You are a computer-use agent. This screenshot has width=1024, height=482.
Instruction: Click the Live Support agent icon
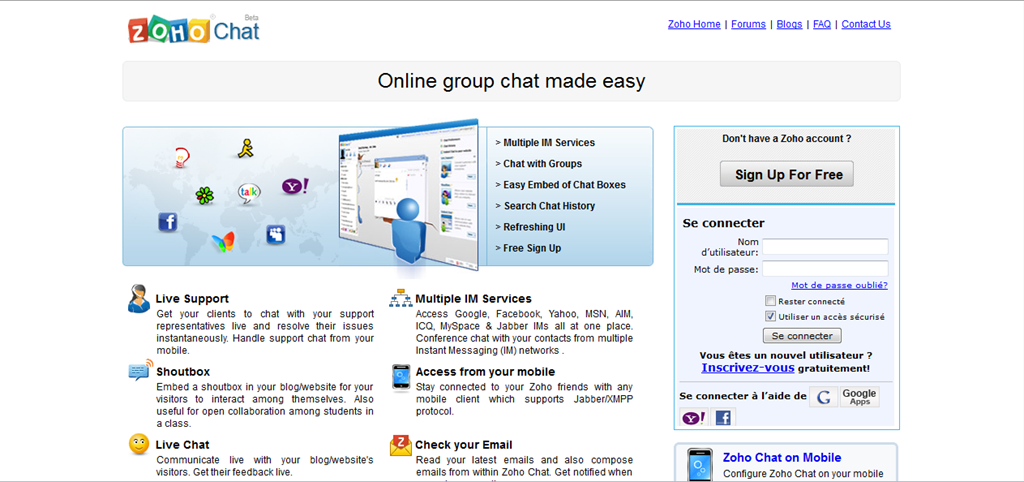click(138, 298)
